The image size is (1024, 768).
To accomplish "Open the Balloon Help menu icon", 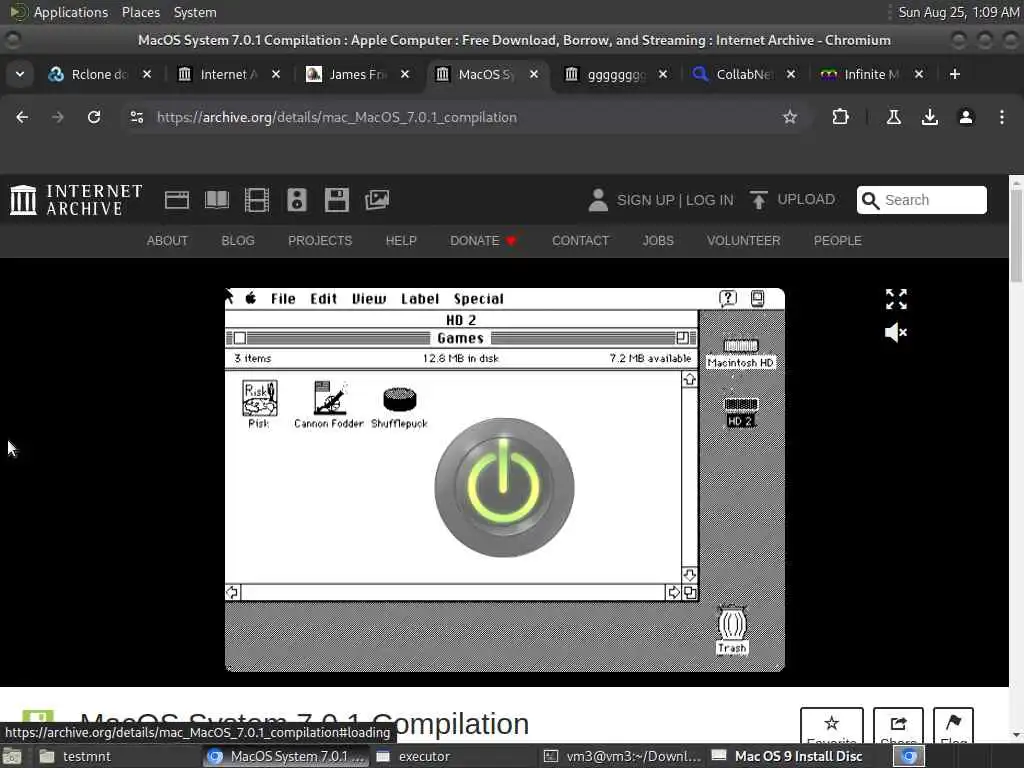I will pos(728,298).
